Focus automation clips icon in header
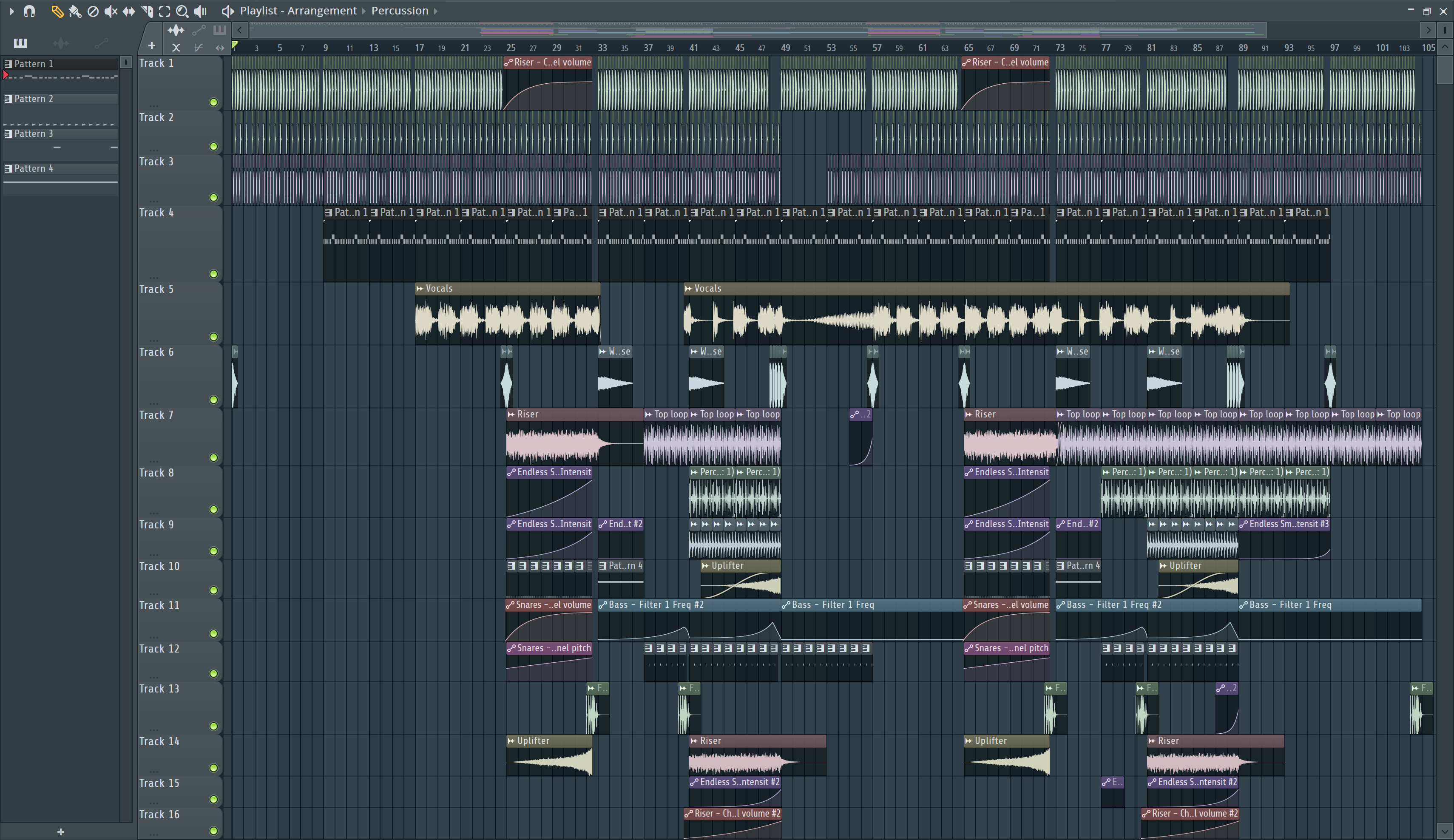Screen dimensions: 1454x840 (199, 30)
